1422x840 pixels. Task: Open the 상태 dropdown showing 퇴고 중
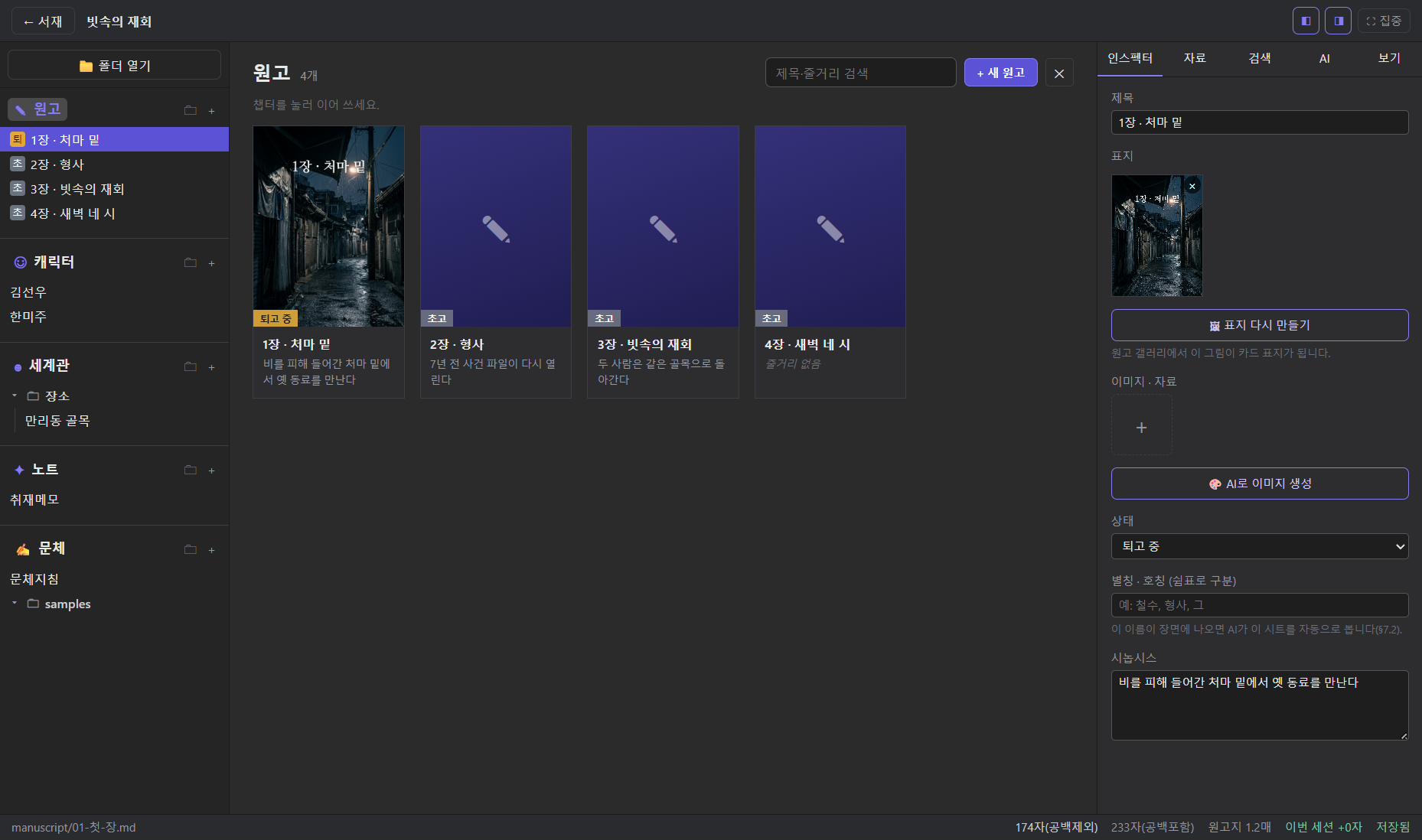point(1260,546)
